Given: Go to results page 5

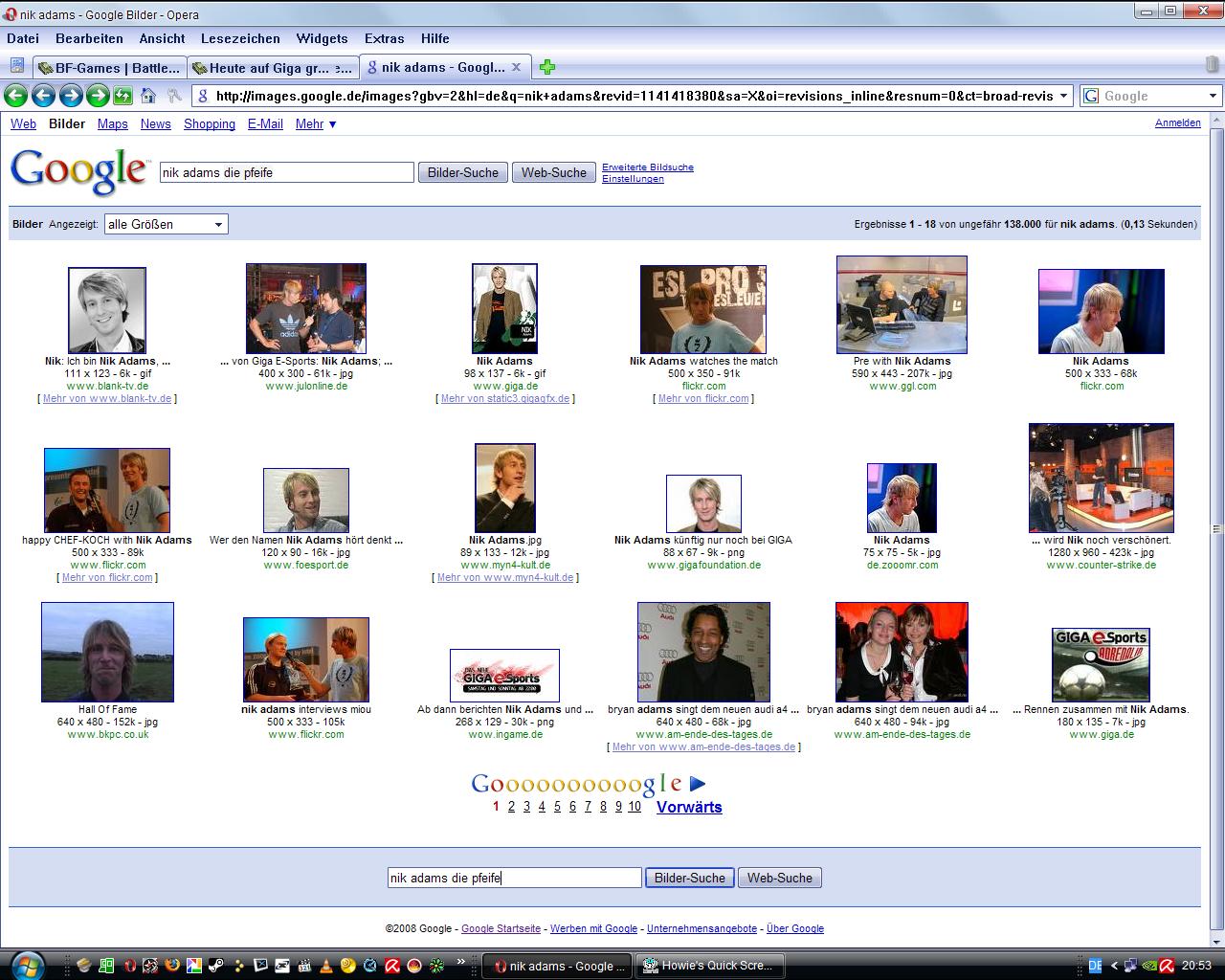Looking at the screenshot, I should tap(557, 807).
